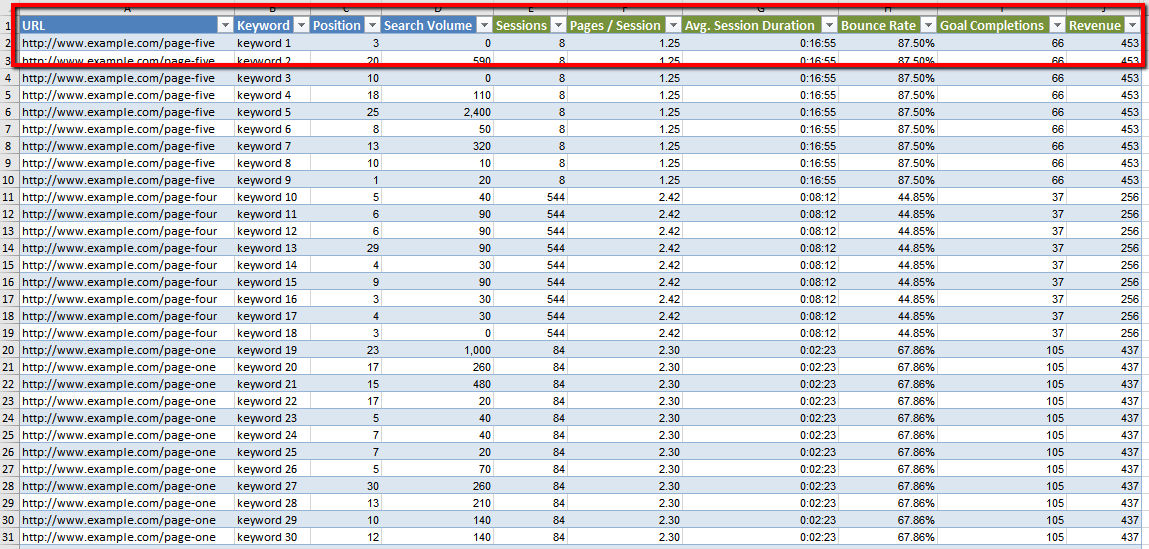1149x549 pixels.
Task: Select the Keyword header cell
Action: click(x=272, y=26)
